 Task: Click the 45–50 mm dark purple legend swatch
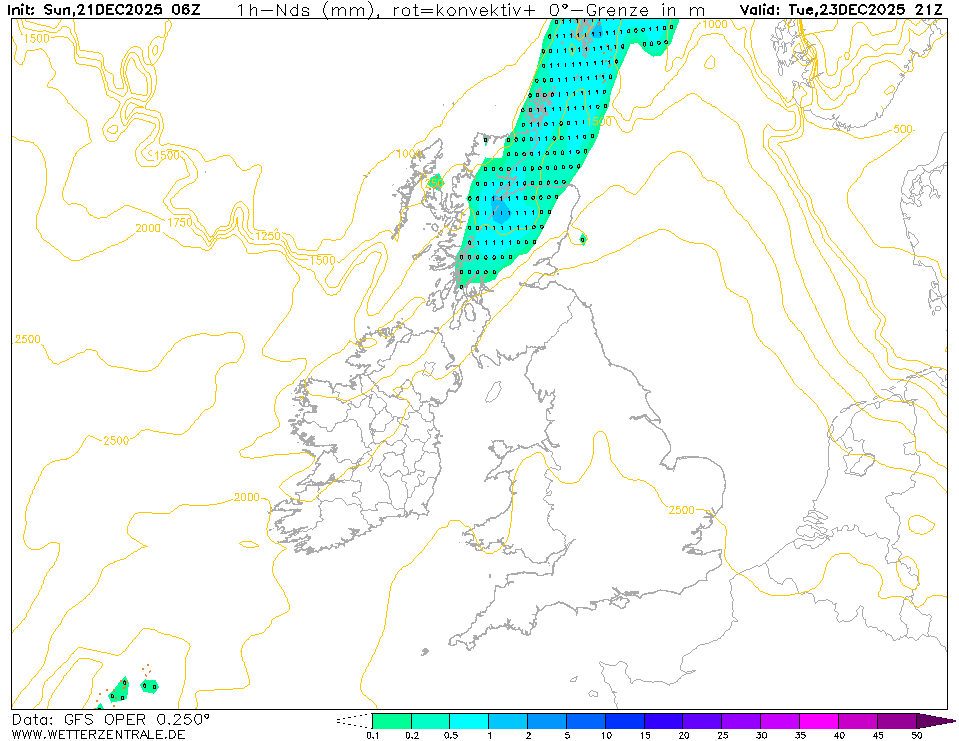click(897, 720)
